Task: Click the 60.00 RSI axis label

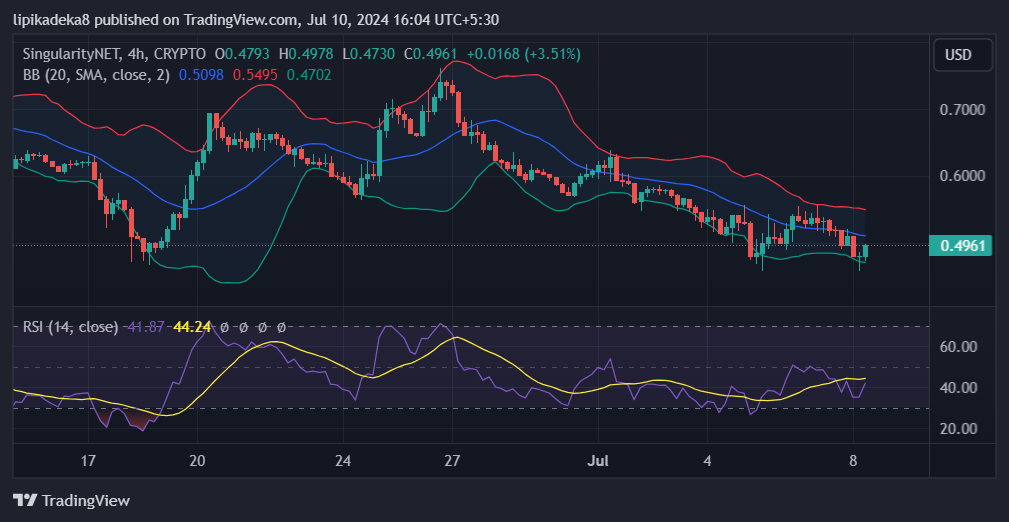Action: (x=959, y=347)
